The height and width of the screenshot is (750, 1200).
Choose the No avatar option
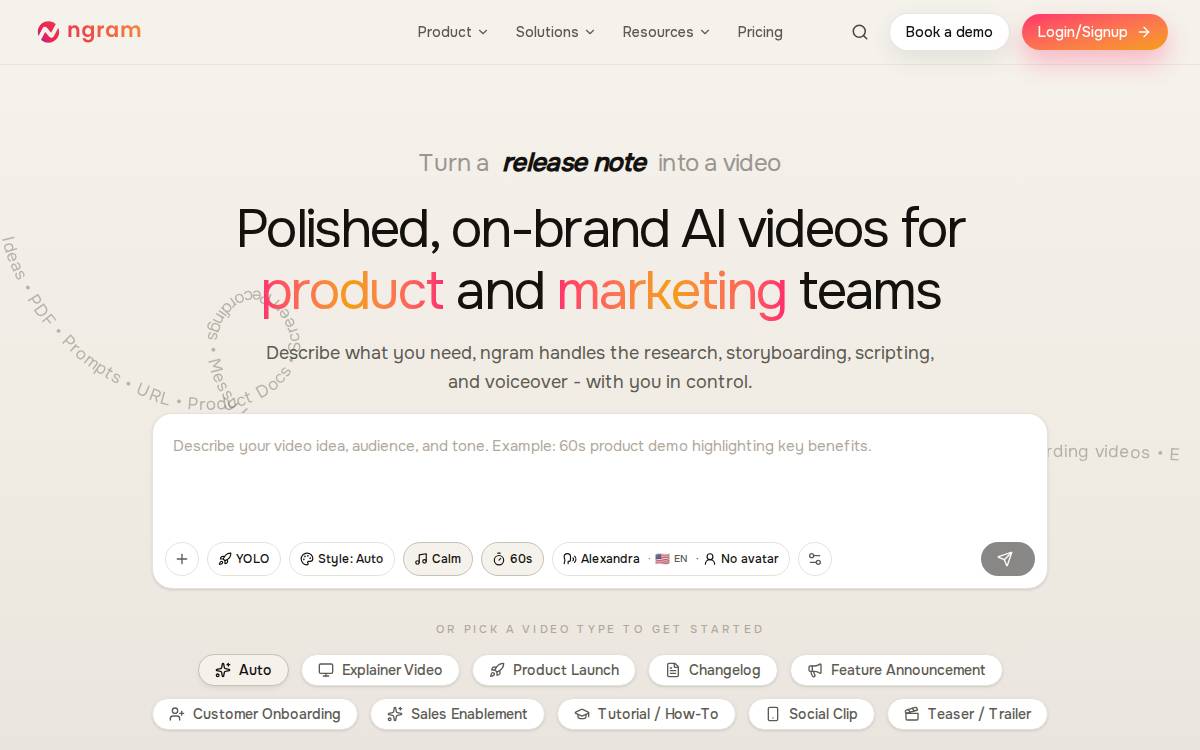(x=741, y=559)
